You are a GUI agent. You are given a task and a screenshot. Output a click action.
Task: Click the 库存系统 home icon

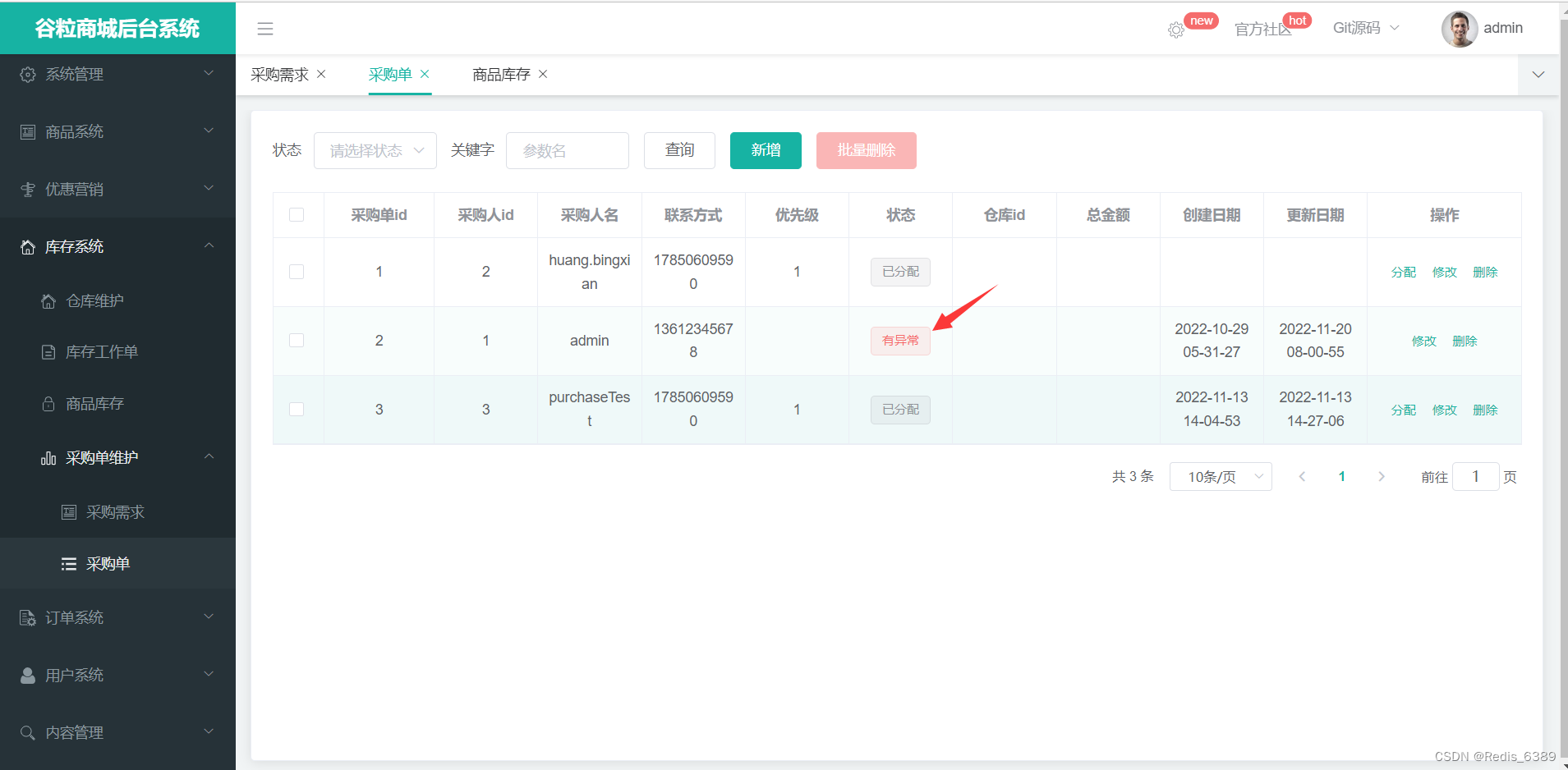28,247
